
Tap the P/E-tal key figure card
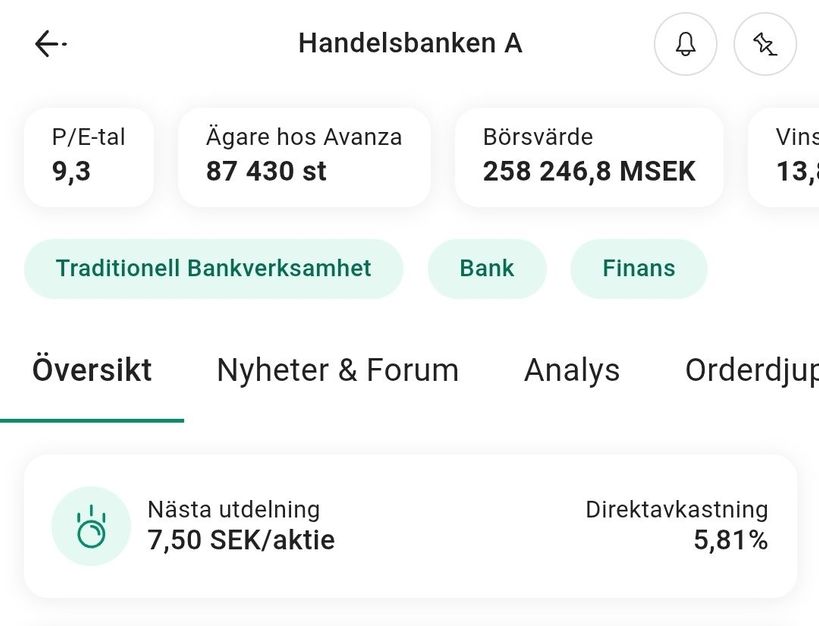tap(88, 156)
